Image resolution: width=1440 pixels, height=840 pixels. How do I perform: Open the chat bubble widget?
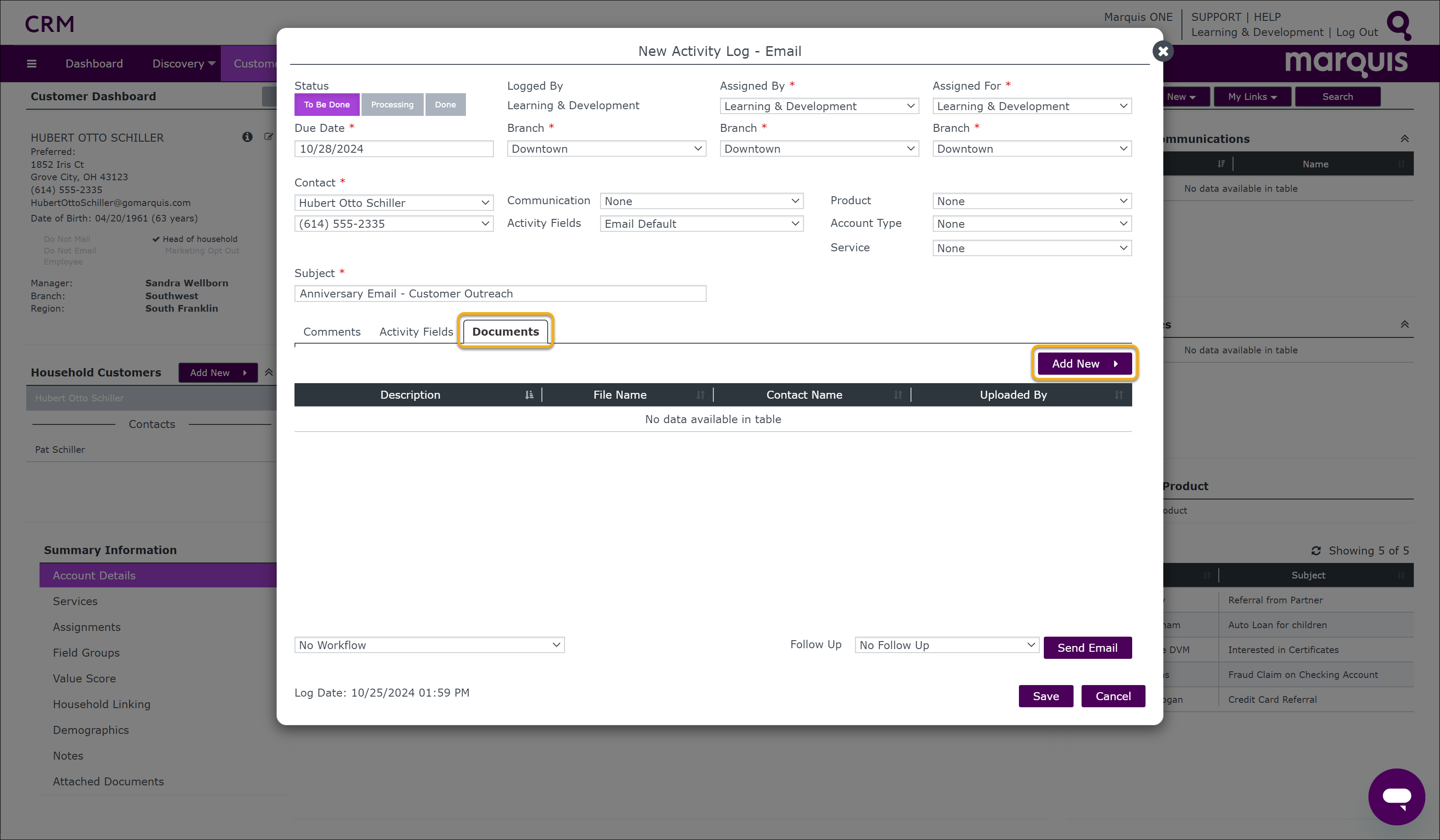(x=1396, y=796)
